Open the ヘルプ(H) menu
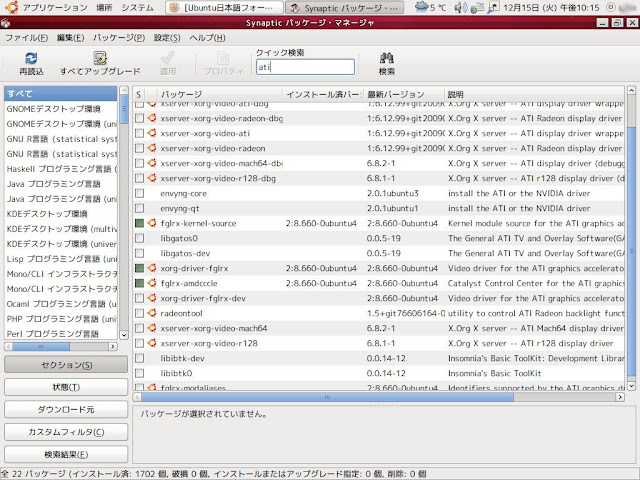 tap(207, 38)
